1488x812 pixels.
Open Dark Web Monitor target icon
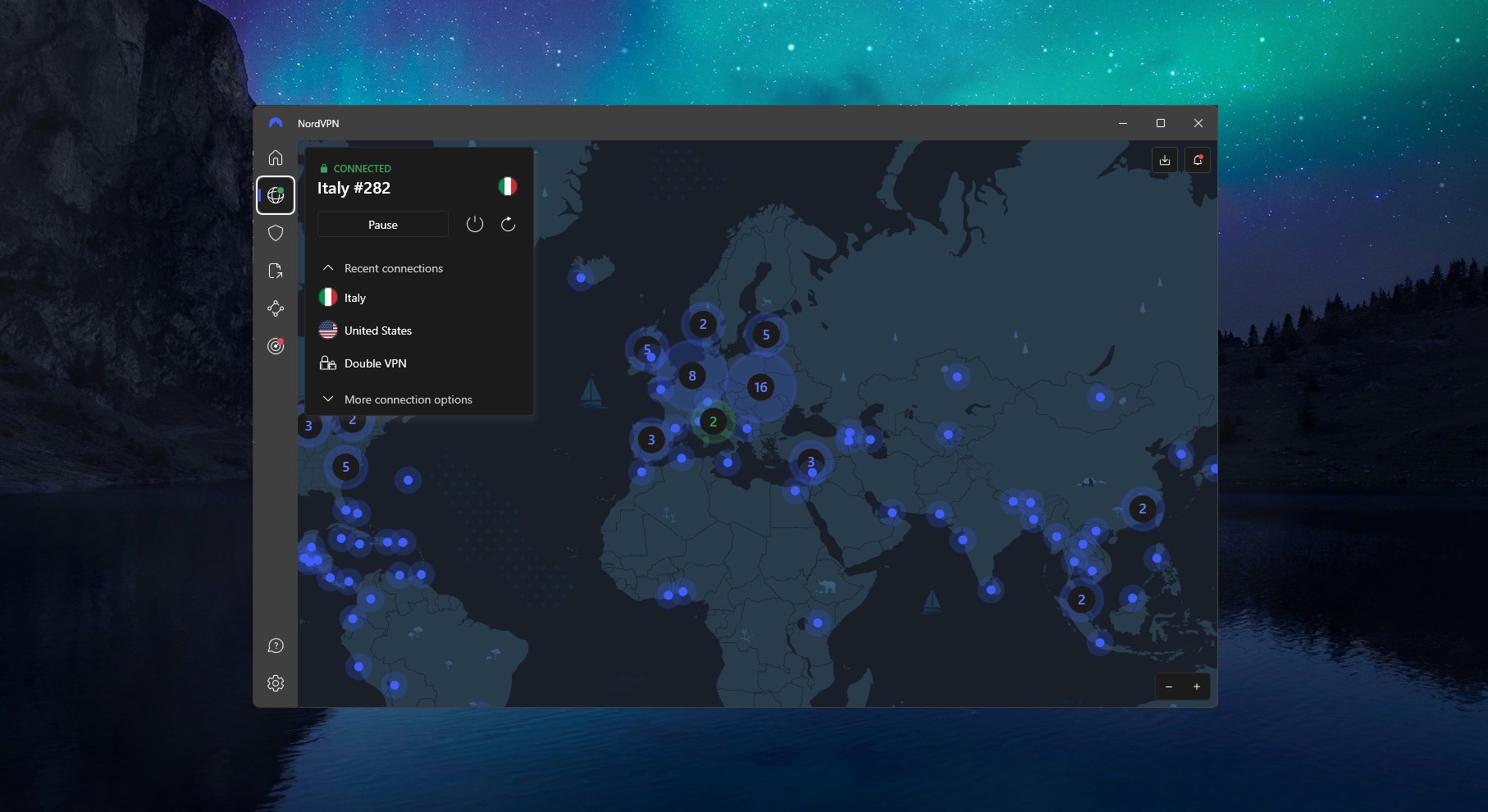(x=276, y=346)
